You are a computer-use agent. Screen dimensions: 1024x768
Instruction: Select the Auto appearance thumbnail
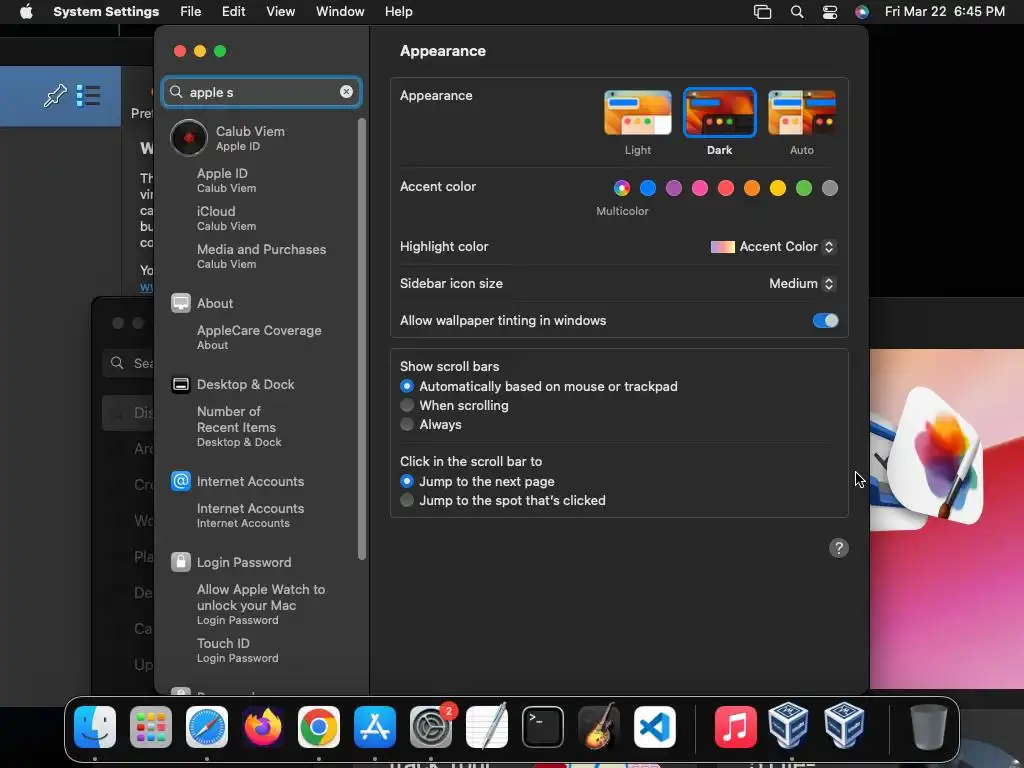pyautogui.click(x=801, y=112)
